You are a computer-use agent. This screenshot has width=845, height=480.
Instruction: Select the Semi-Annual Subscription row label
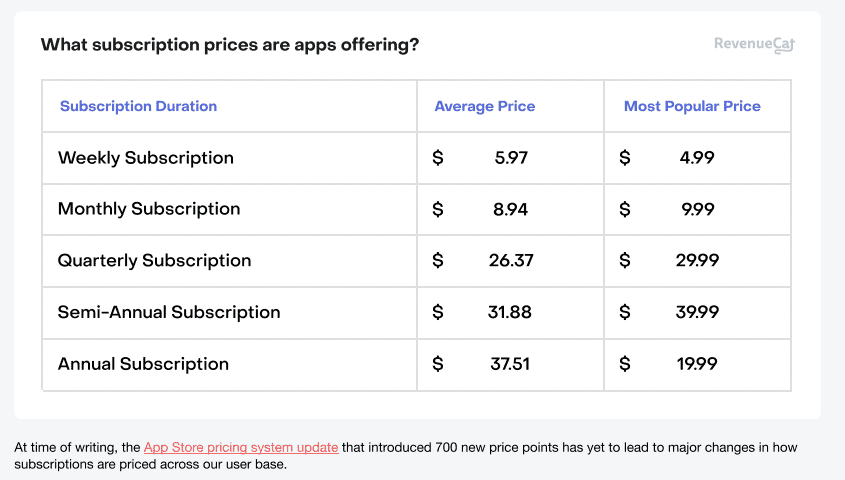169,312
